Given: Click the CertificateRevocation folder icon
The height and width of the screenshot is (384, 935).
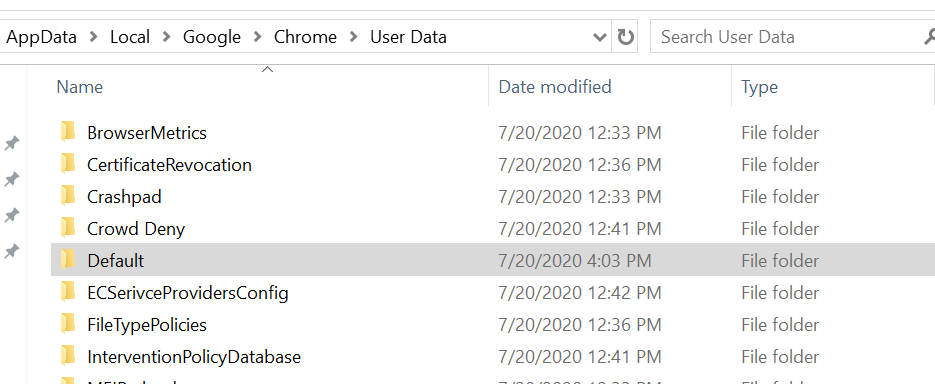Looking at the screenshot, I should tap(69, 164).
